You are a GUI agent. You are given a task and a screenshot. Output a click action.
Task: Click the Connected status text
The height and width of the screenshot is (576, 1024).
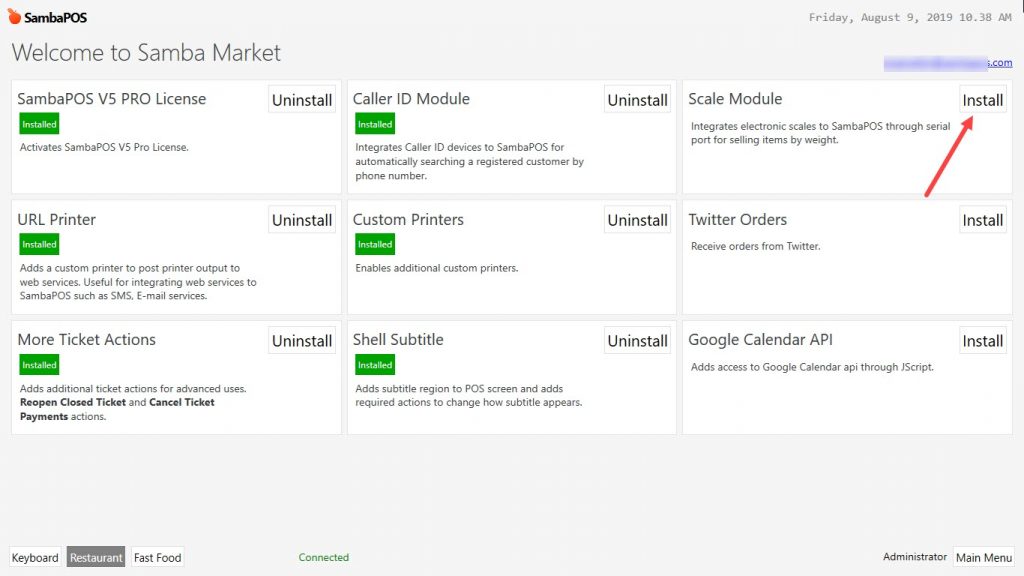pos(324,557)
